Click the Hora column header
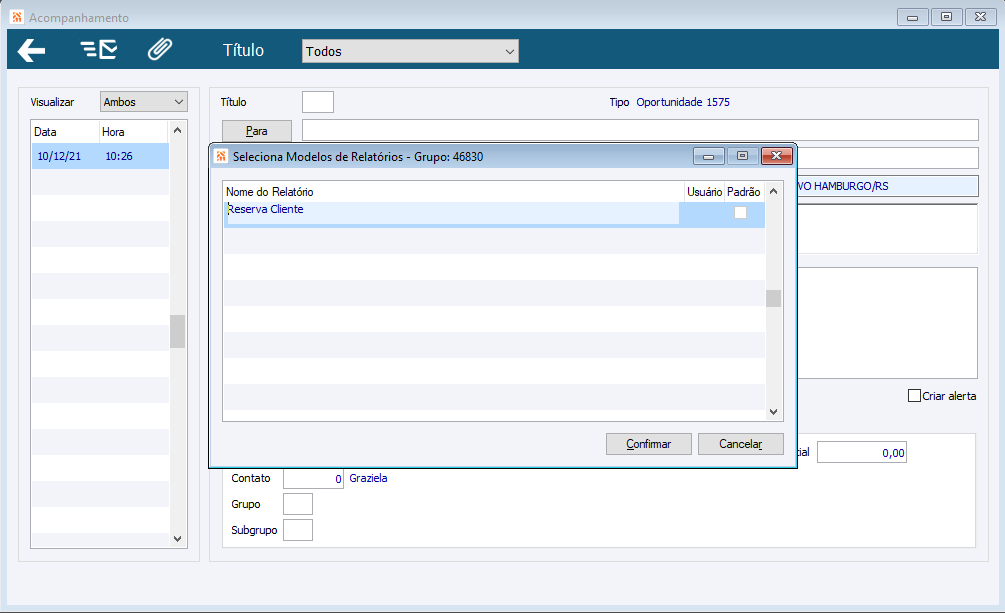The image size is (1005, 613). click(133, 131)
